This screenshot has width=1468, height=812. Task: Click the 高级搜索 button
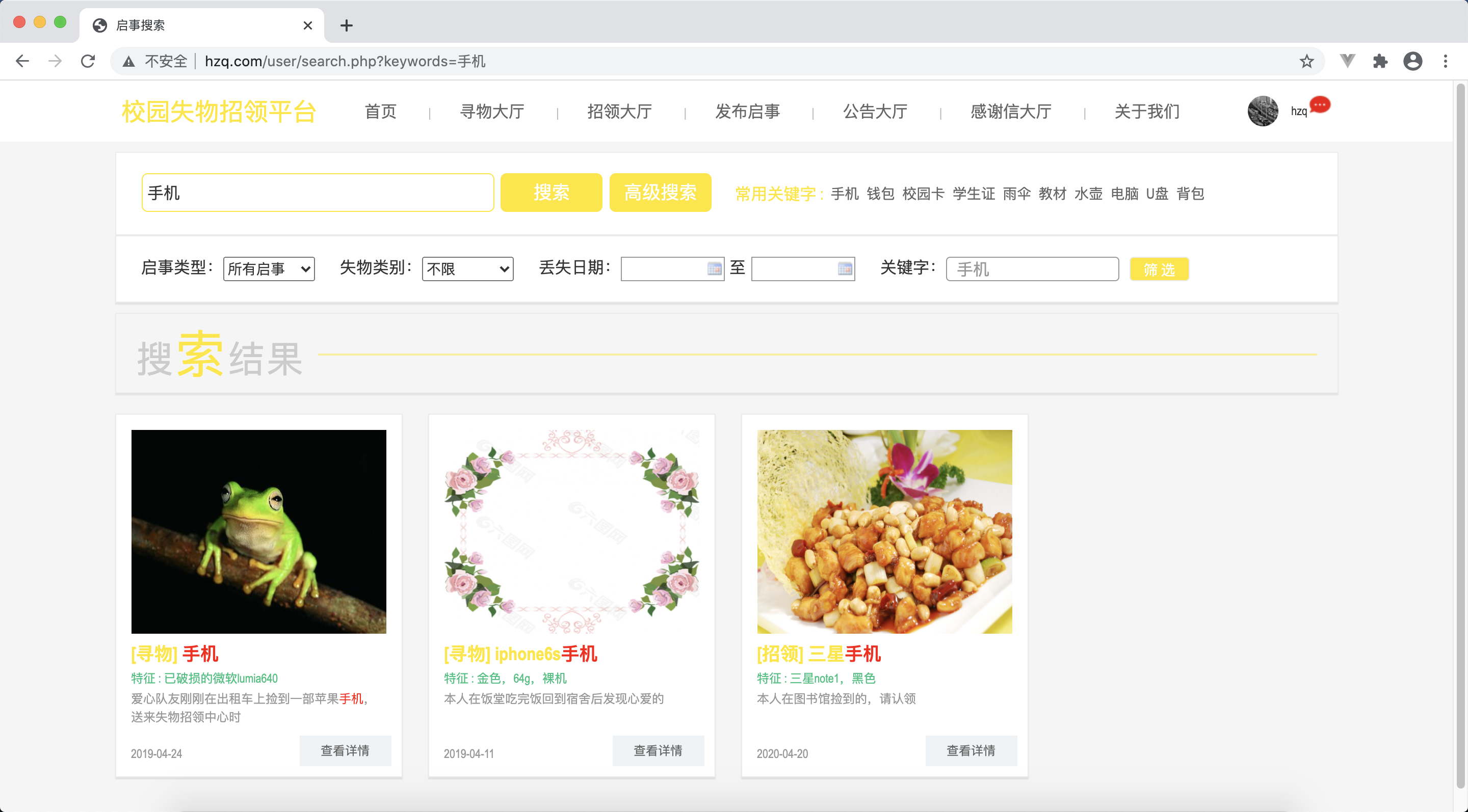661,193
